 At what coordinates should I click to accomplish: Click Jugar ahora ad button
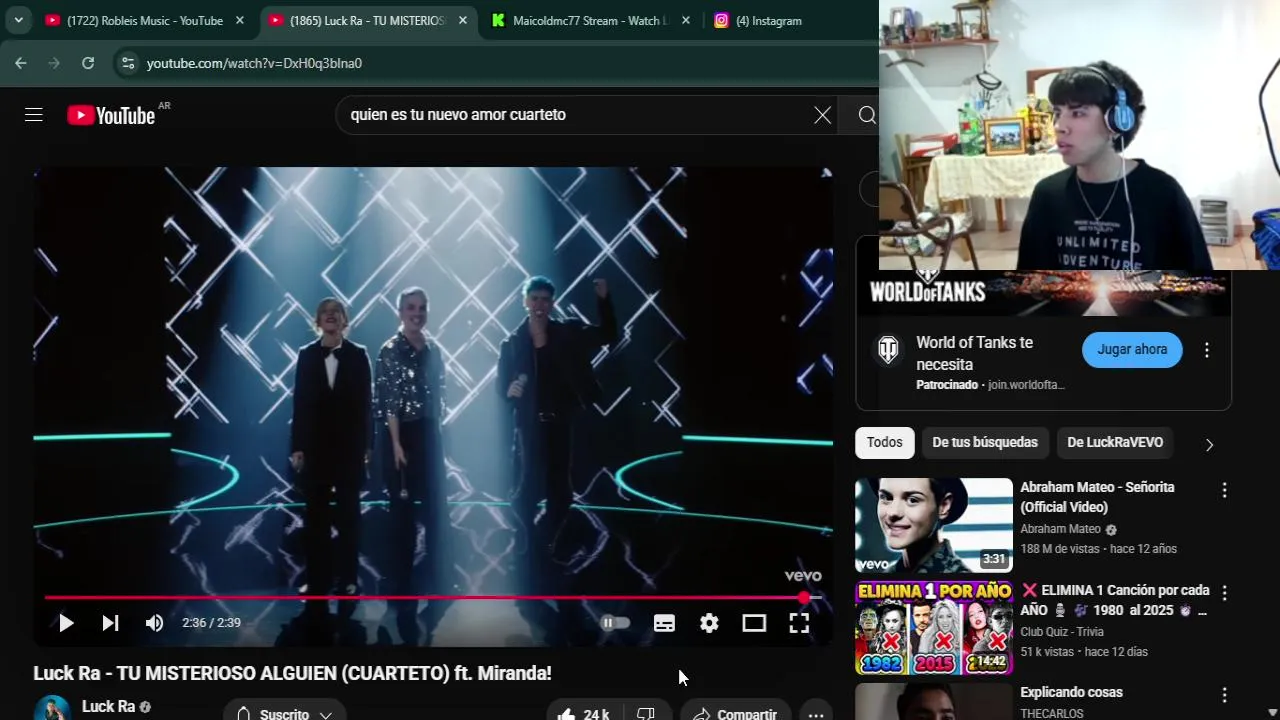click(1132, 350)
